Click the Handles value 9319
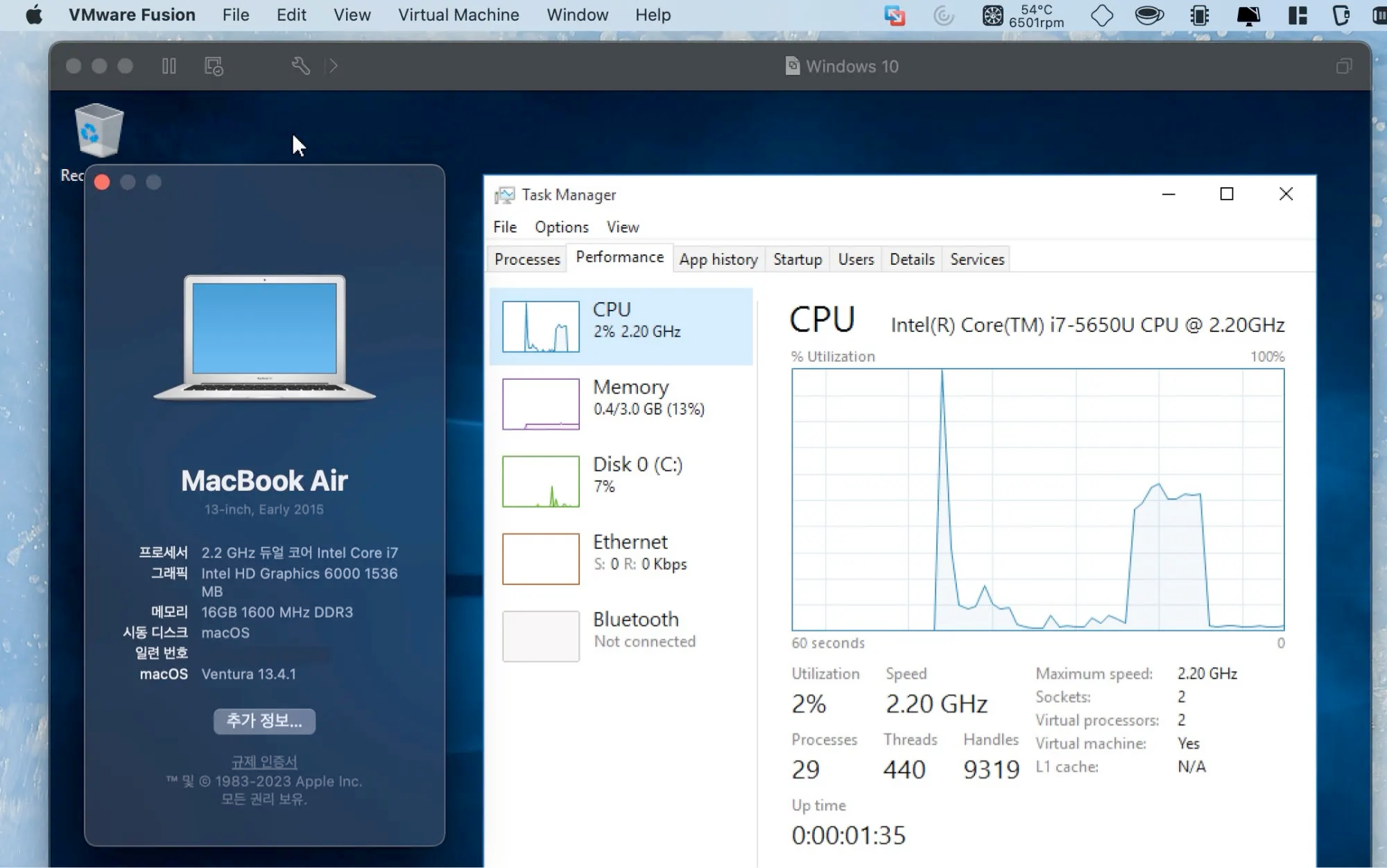1387x868 pixels. tap(991, 770)
